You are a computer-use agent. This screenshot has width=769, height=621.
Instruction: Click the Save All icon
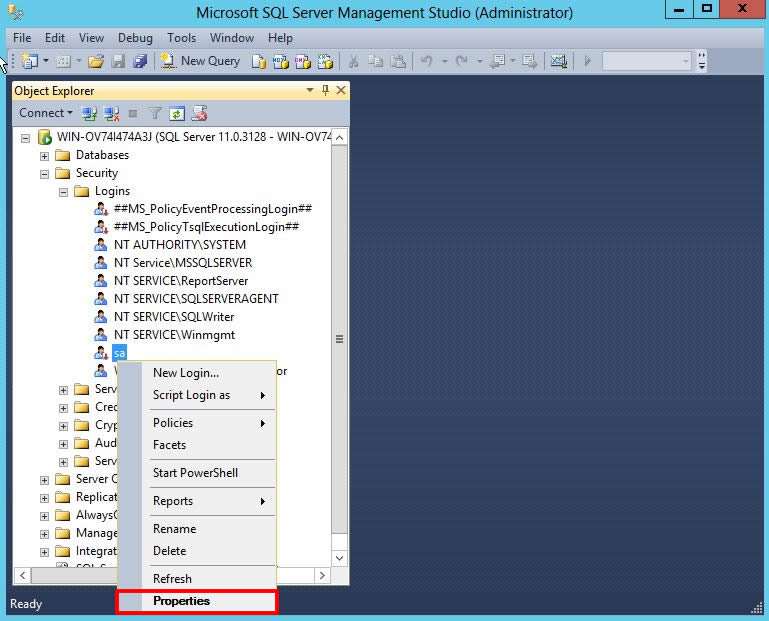point(140,61)
